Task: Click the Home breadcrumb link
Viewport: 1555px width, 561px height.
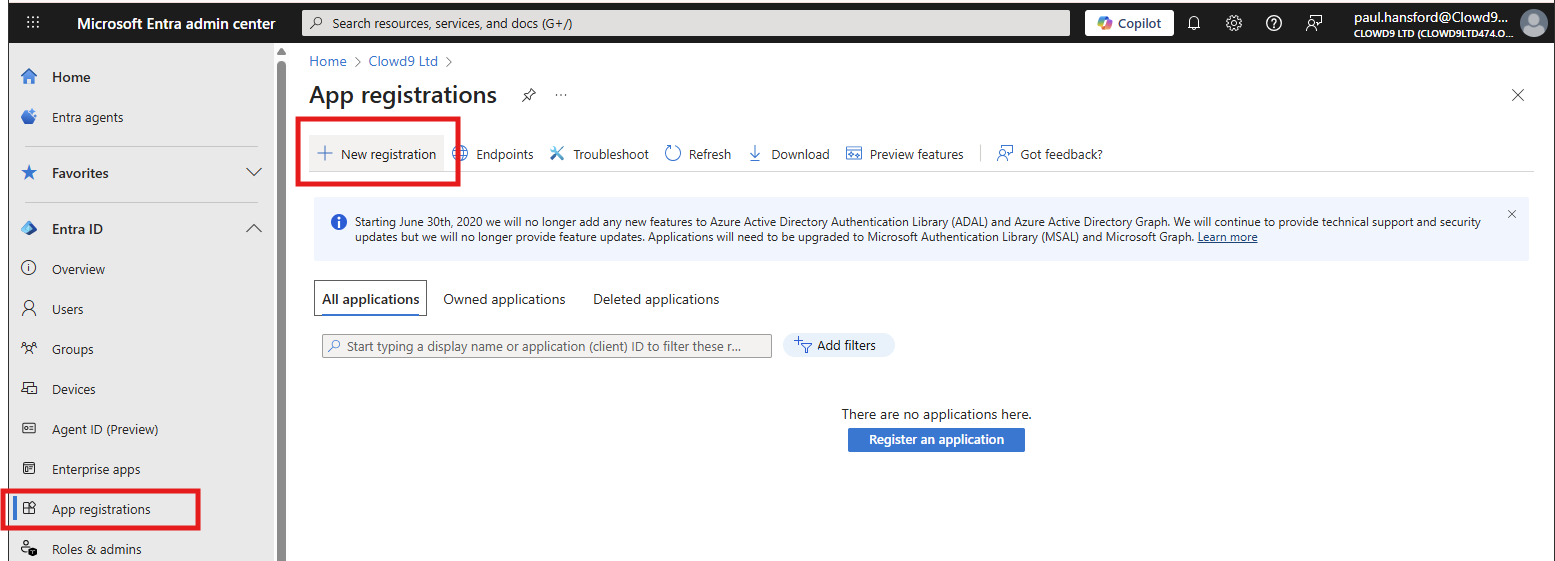Action: (x=328, y=61)
